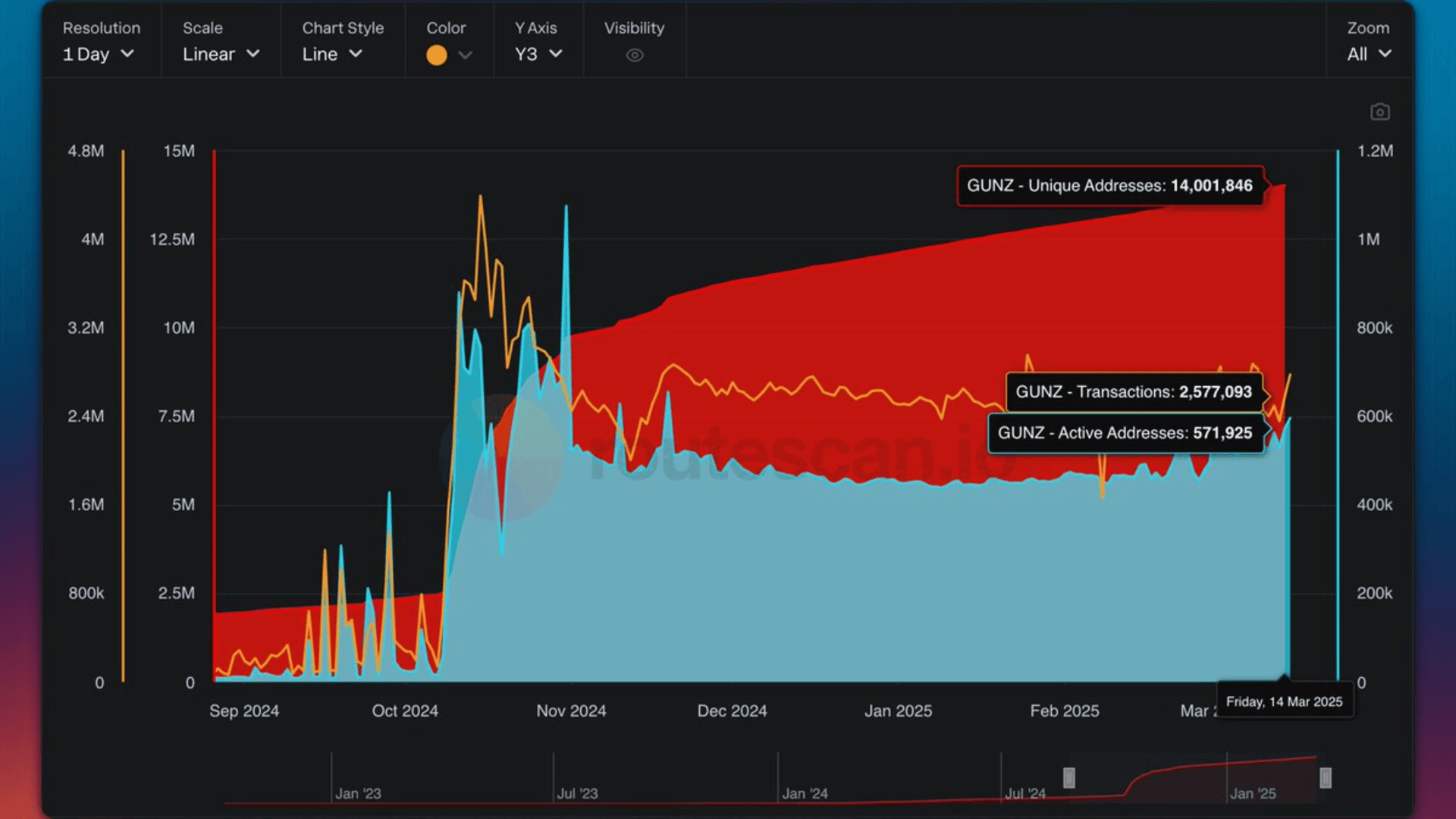The height and width of the screenshot is (819, 1456).
Task: Click the GUNZ Transactions label
Action: [x=1133, y=392]
